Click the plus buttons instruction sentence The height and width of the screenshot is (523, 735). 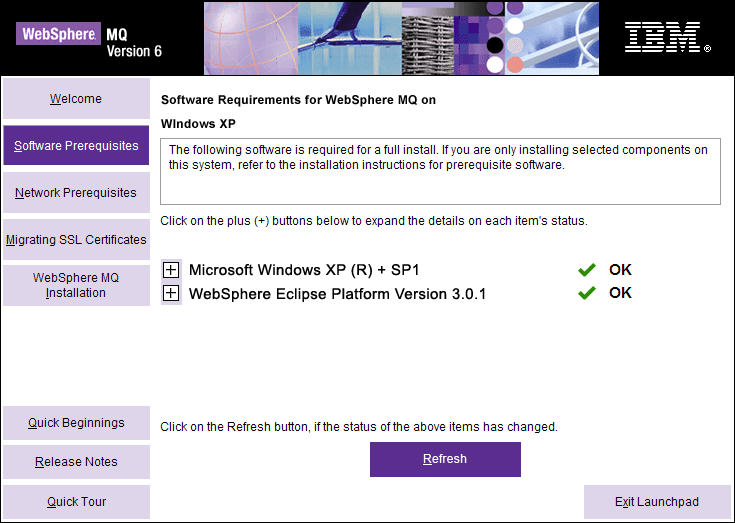tap(374, 221)
